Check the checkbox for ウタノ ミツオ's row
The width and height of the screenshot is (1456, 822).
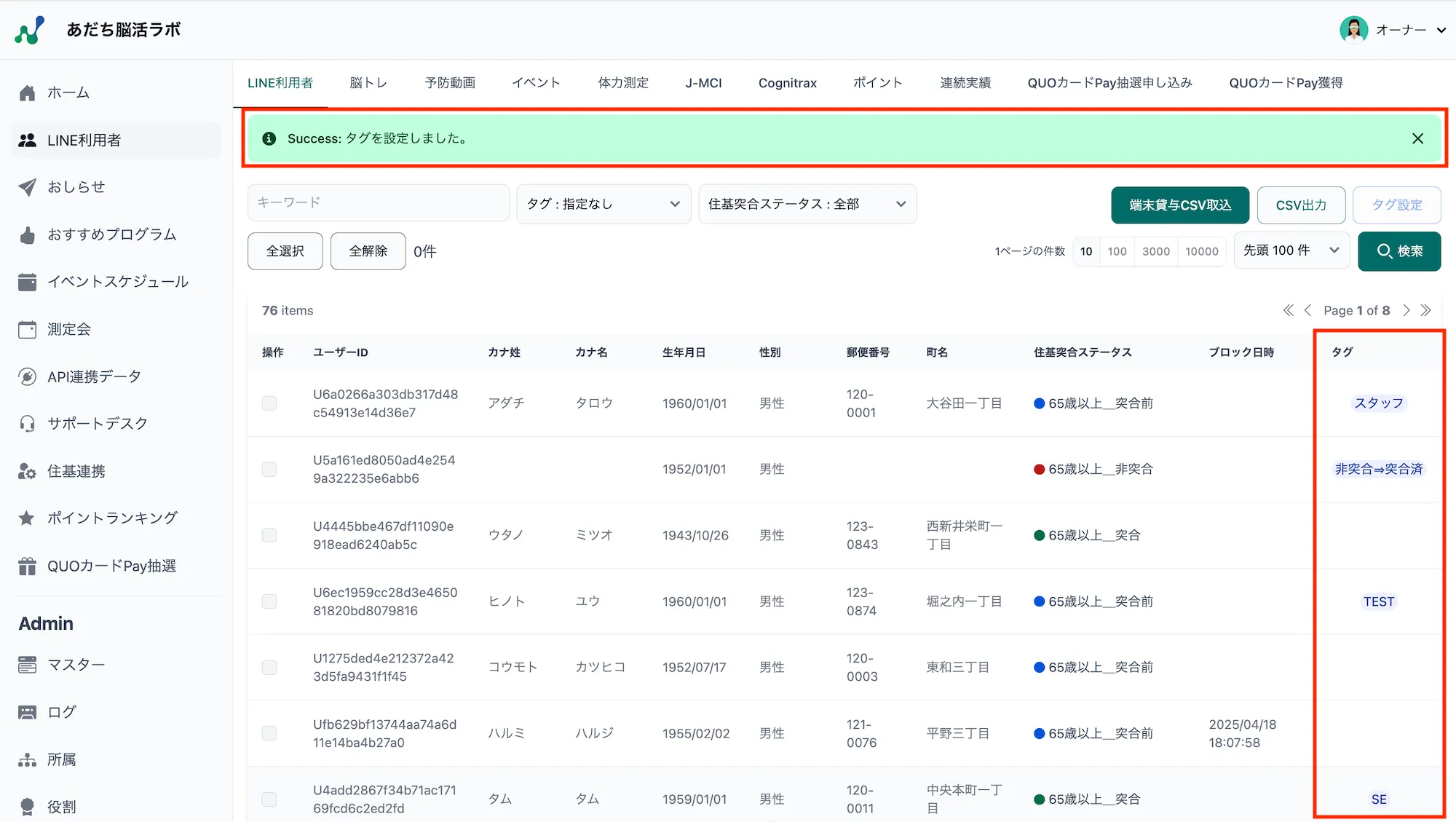269,535
